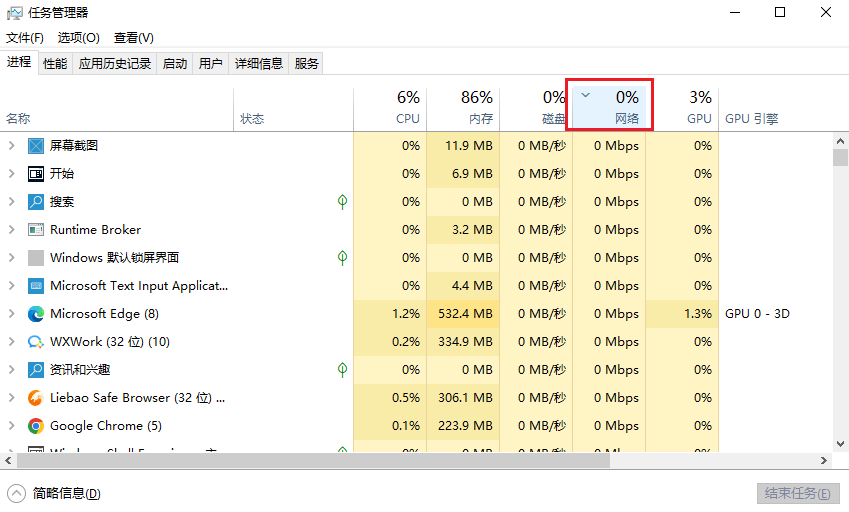Click the green leaf status icon for 搜索
Screen dimensions: 849x512
[x=342, y=202]
